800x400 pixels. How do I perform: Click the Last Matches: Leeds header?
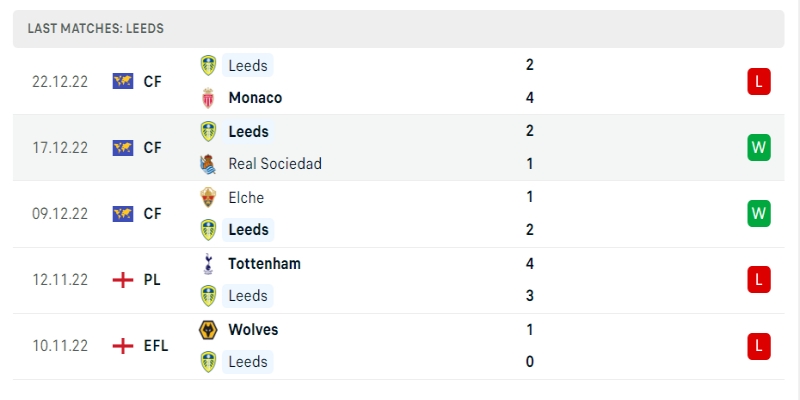pyautogui.click(x=96, y=29)
